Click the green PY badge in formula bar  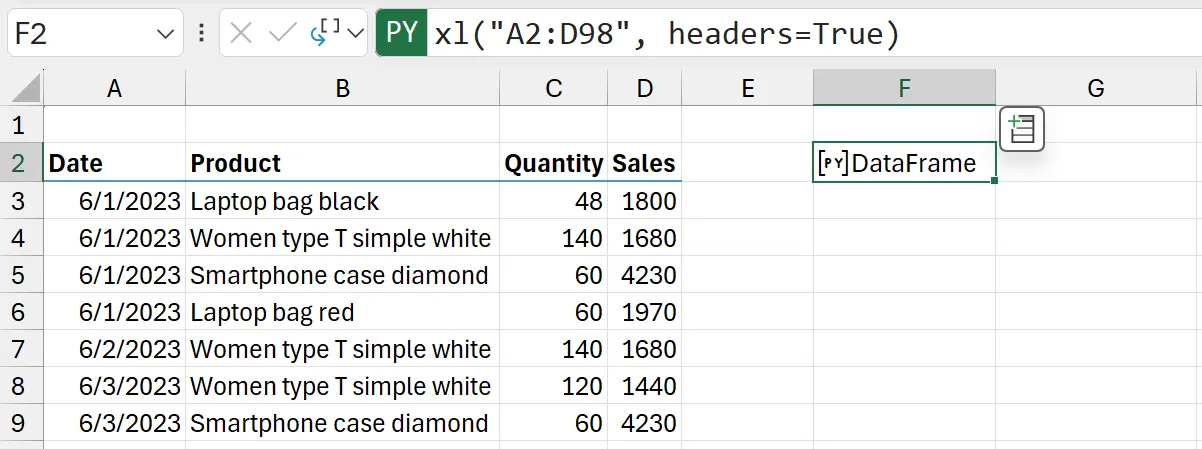(401, 34)
